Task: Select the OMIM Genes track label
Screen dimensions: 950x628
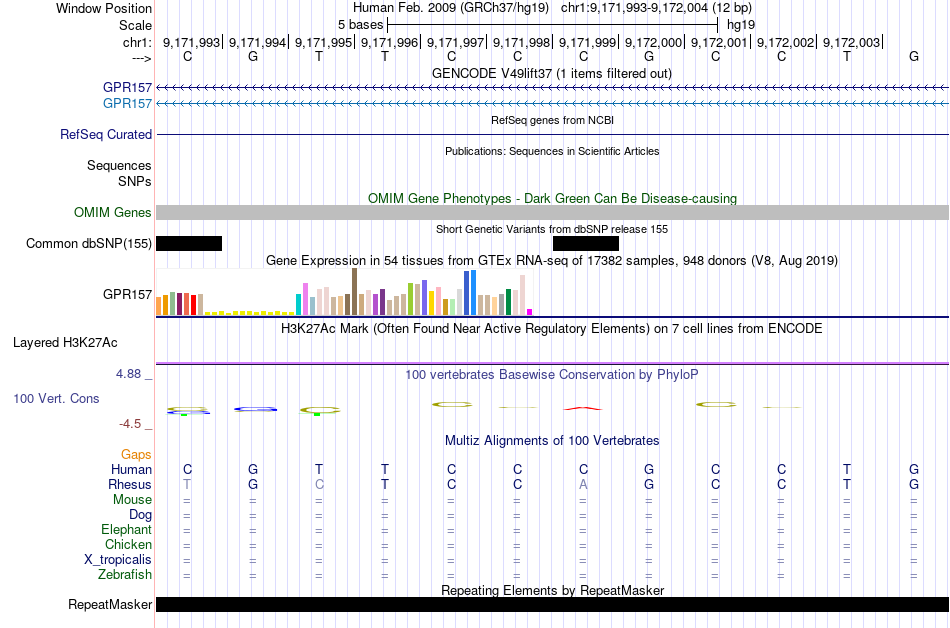Action: (113, 212)
